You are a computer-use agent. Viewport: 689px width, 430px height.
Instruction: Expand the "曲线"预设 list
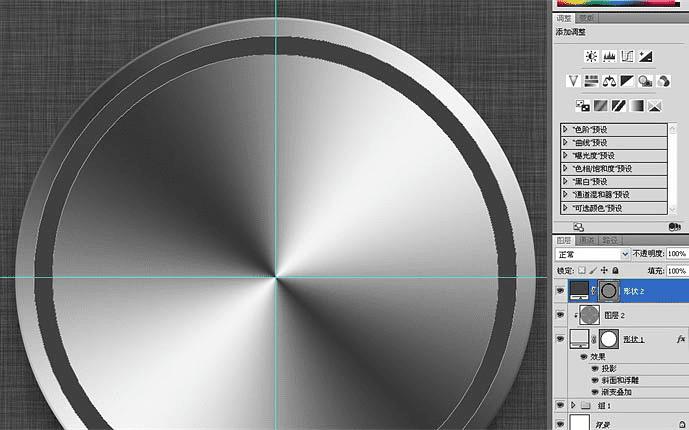point(566,142)
